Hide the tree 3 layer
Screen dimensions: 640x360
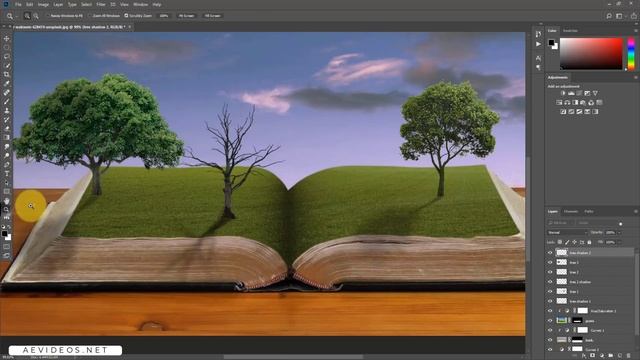coord(550,262)
